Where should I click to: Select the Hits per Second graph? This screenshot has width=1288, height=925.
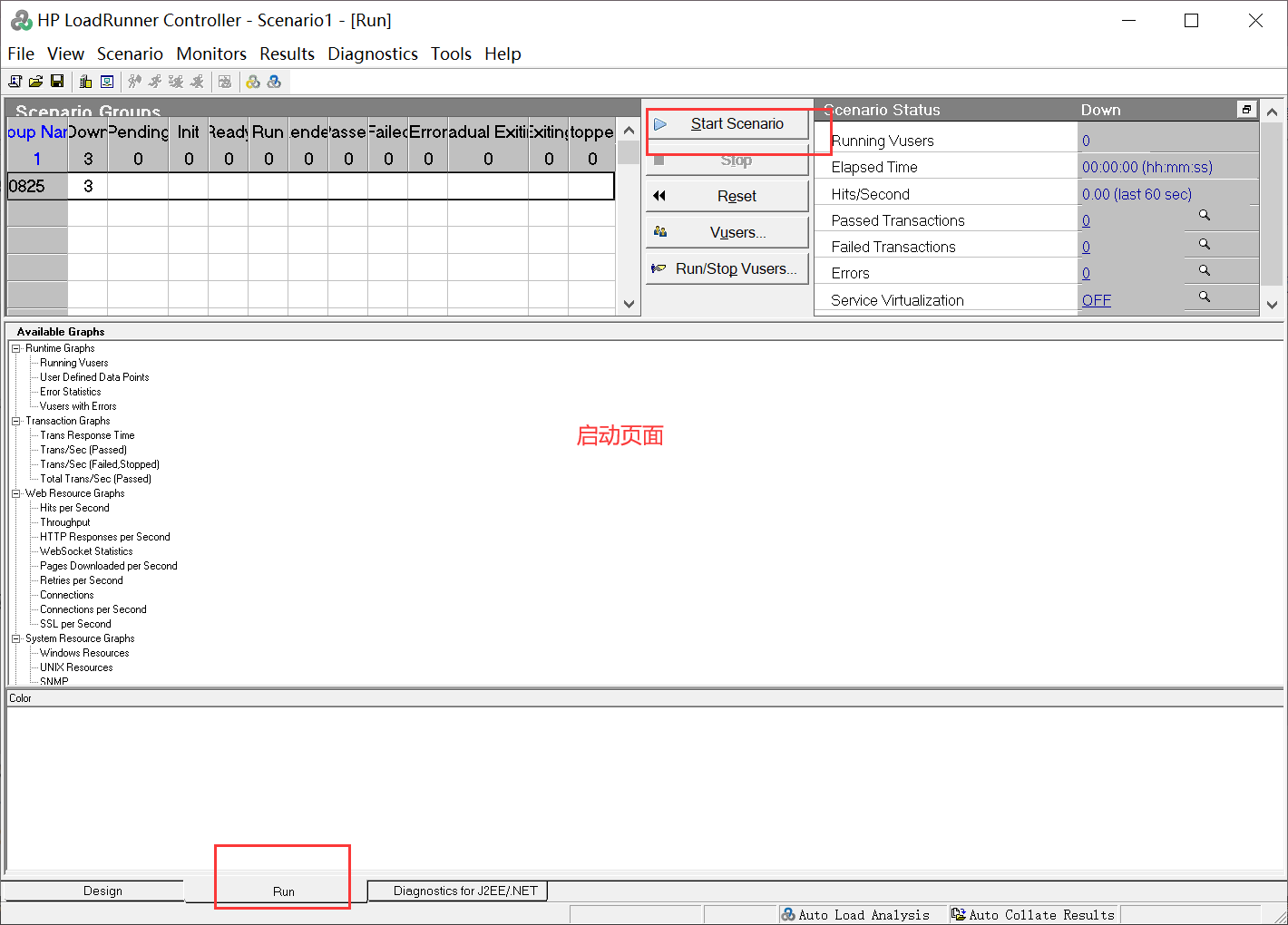click(x=74, y=508)
